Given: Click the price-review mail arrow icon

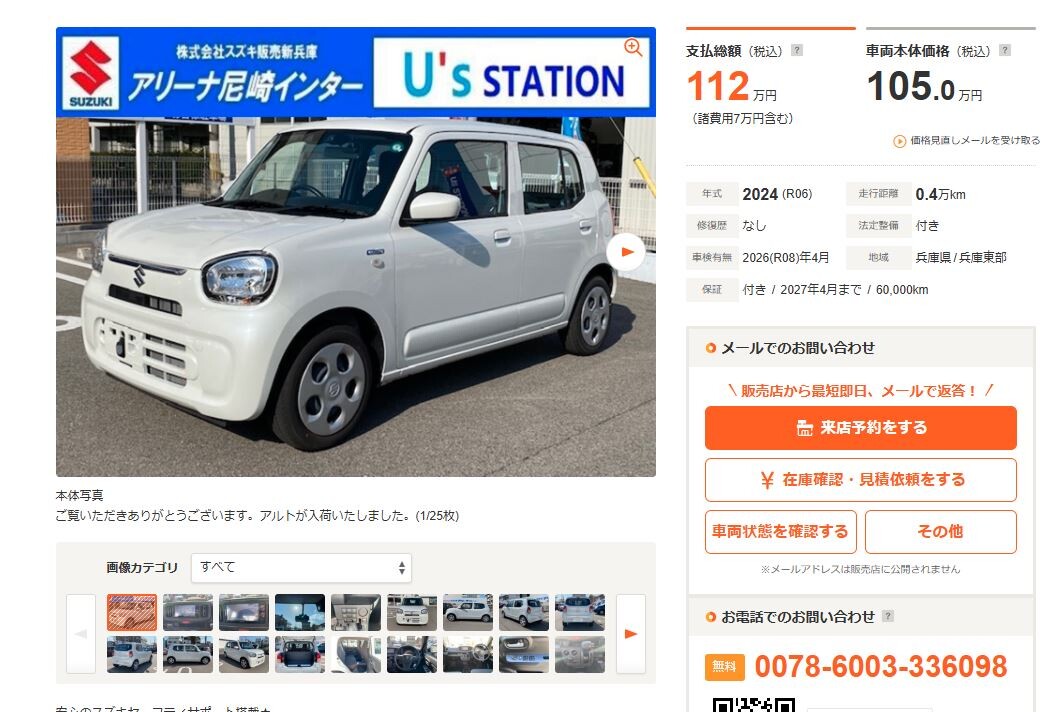Looking at the screenshot, I should coord(899,141).
